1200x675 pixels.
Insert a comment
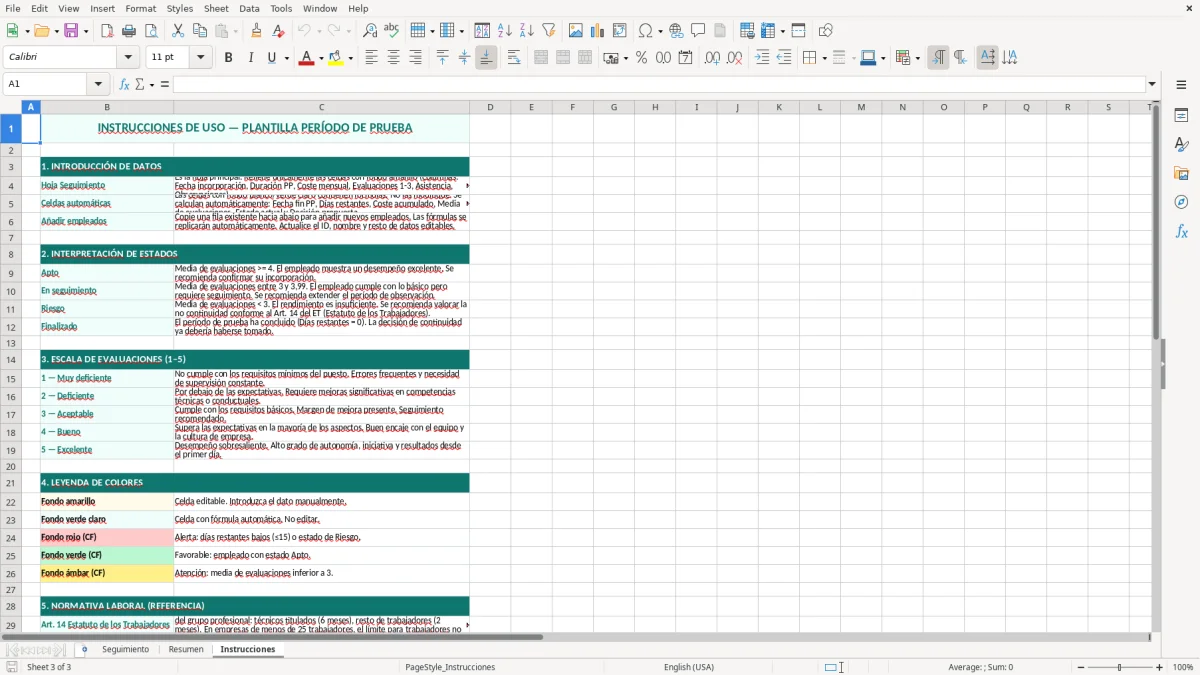click(x=698, y=31)
